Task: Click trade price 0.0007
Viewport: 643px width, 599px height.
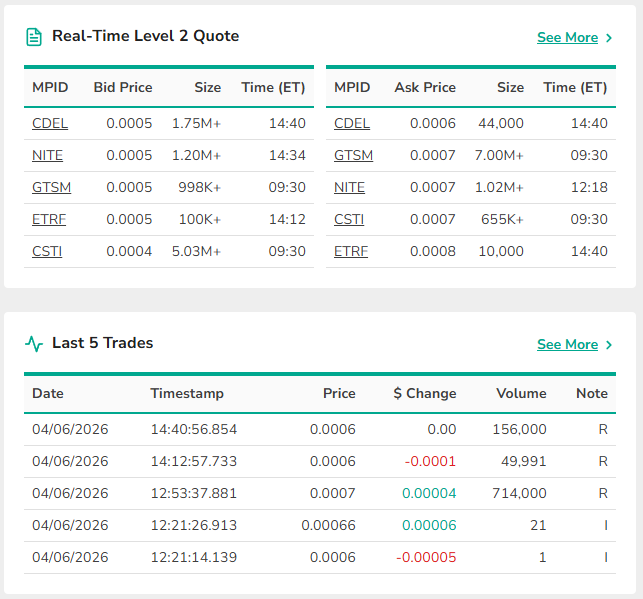Action: click(333, 493)
